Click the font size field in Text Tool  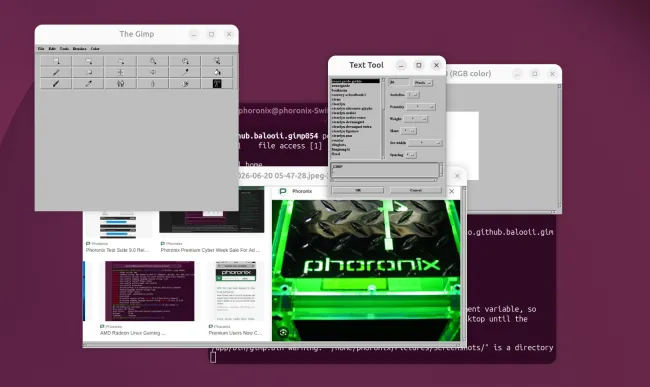click(399, 83)
